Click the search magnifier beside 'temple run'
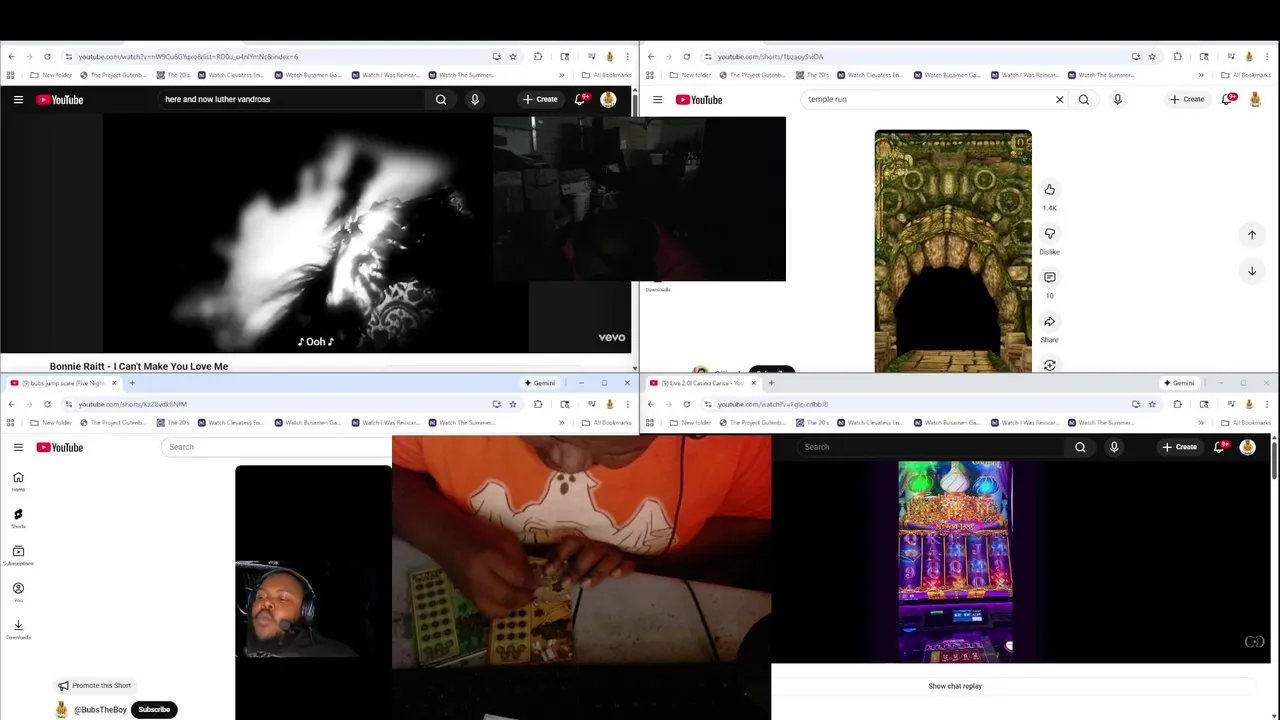The height and width of the screenshot is (720, 1280). click(1084, 99)
